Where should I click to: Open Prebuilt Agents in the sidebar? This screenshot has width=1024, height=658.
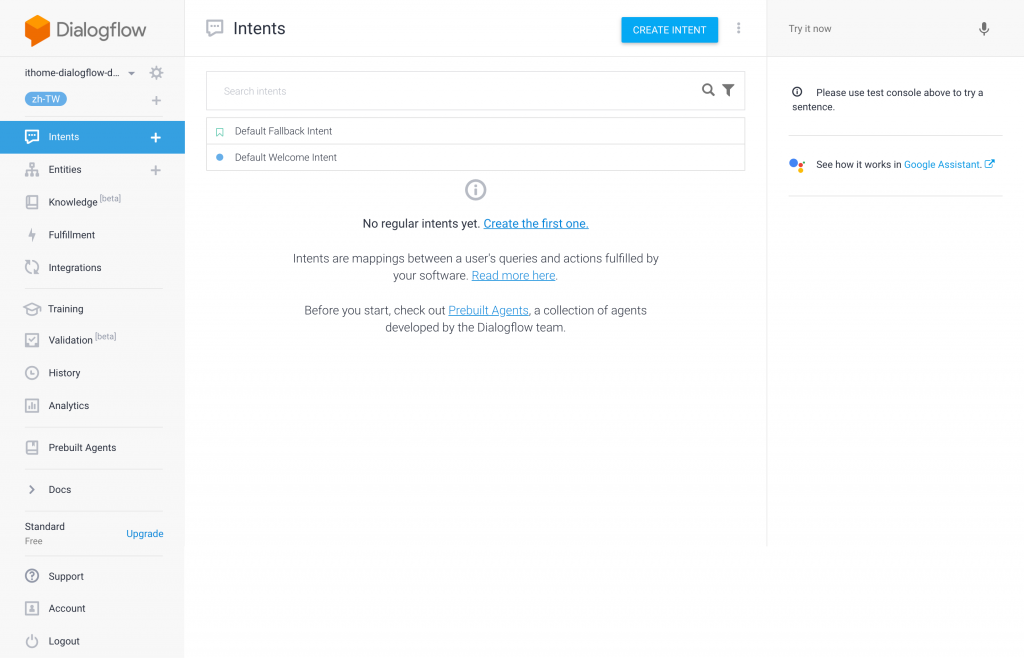(x=82, y=448)
